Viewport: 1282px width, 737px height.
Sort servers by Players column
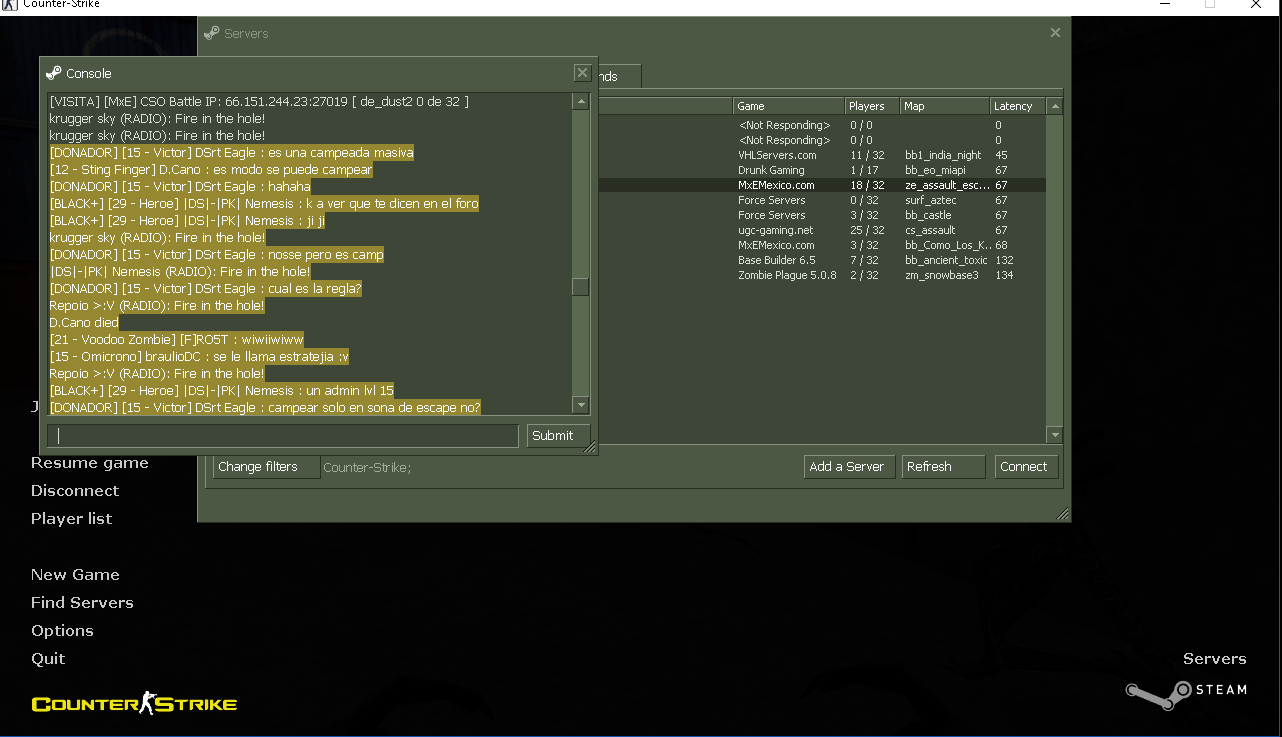click(x=872, y=106)
